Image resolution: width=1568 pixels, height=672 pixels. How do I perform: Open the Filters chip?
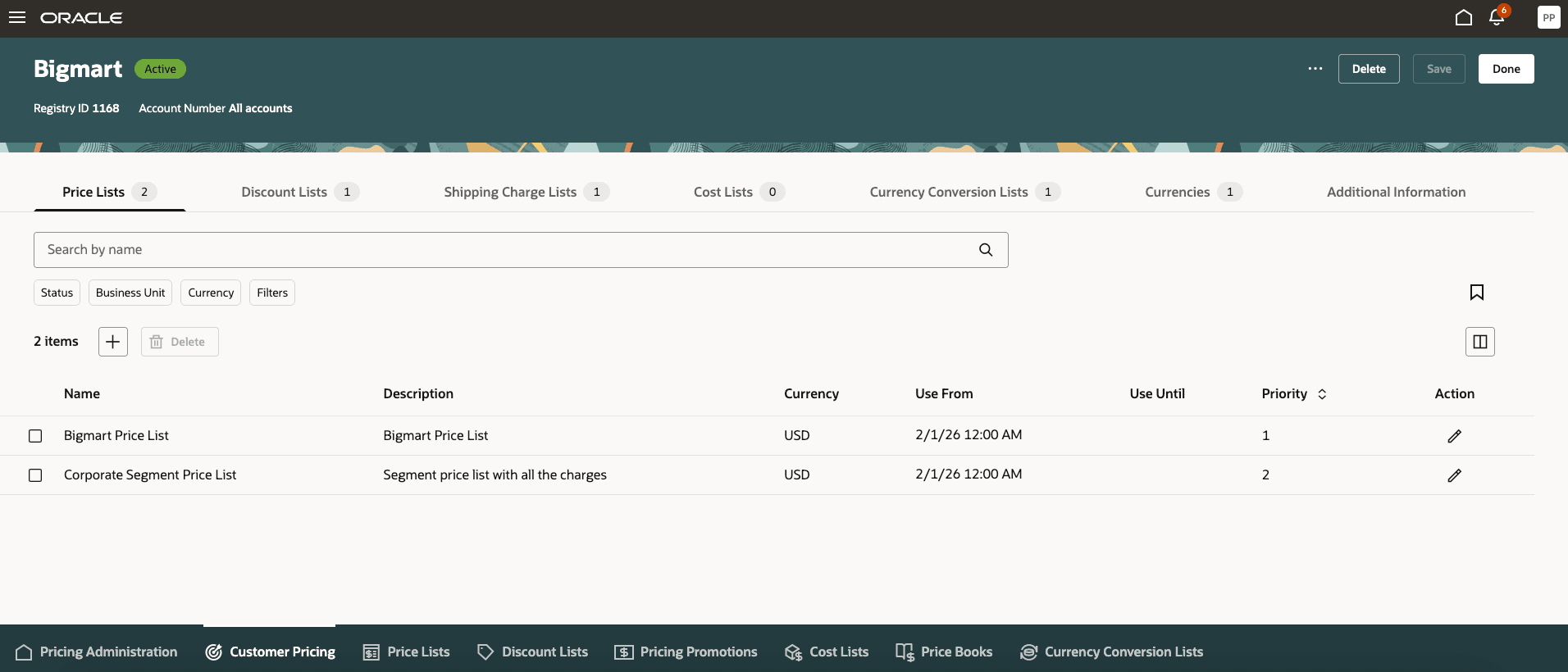(x=272, y=293)
